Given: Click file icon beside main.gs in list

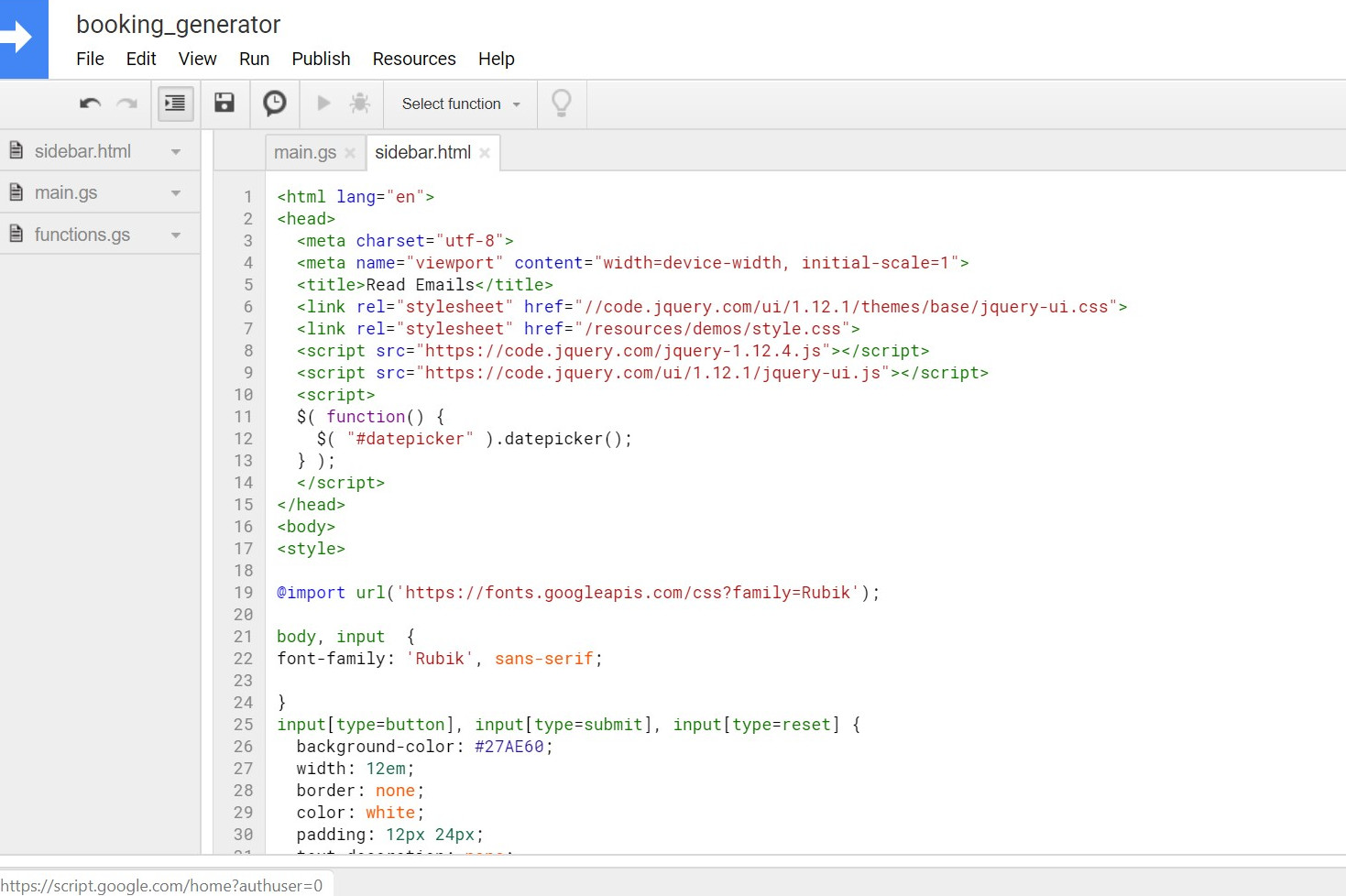Looking at the screenshot, I should coord(16,191).
